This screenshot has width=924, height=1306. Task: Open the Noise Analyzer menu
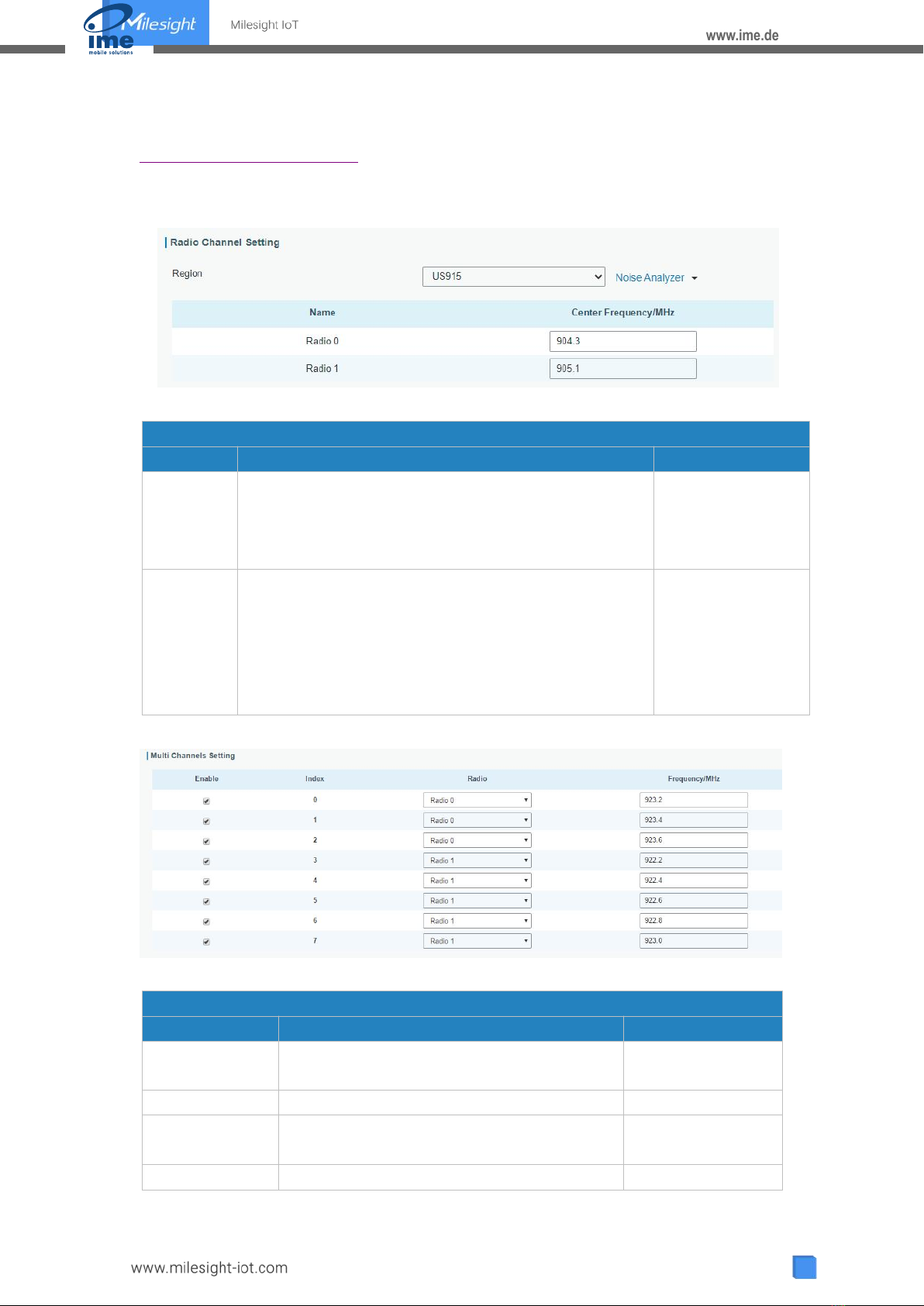(x=656, y=277)
